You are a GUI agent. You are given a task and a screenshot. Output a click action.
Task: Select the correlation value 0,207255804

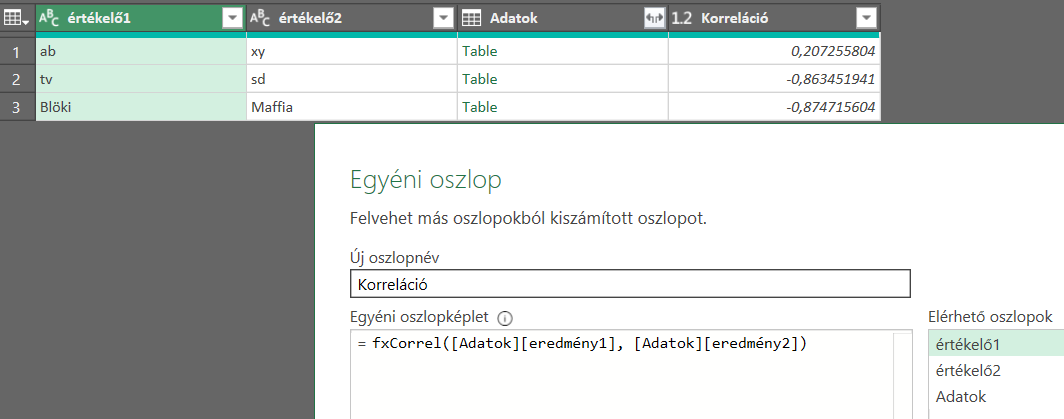pos(774,51)
